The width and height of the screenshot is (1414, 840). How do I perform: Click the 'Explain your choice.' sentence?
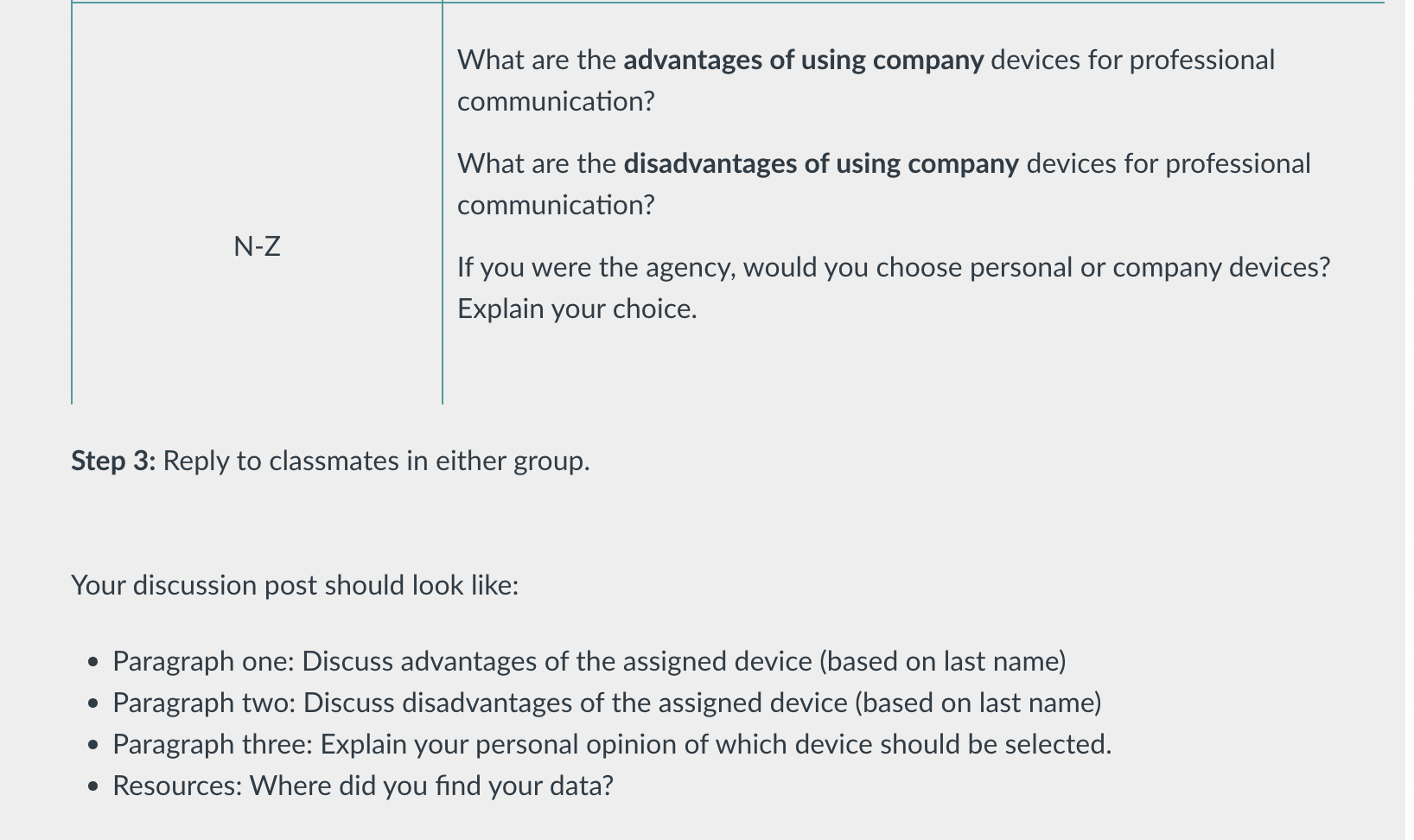coord(576,309)
